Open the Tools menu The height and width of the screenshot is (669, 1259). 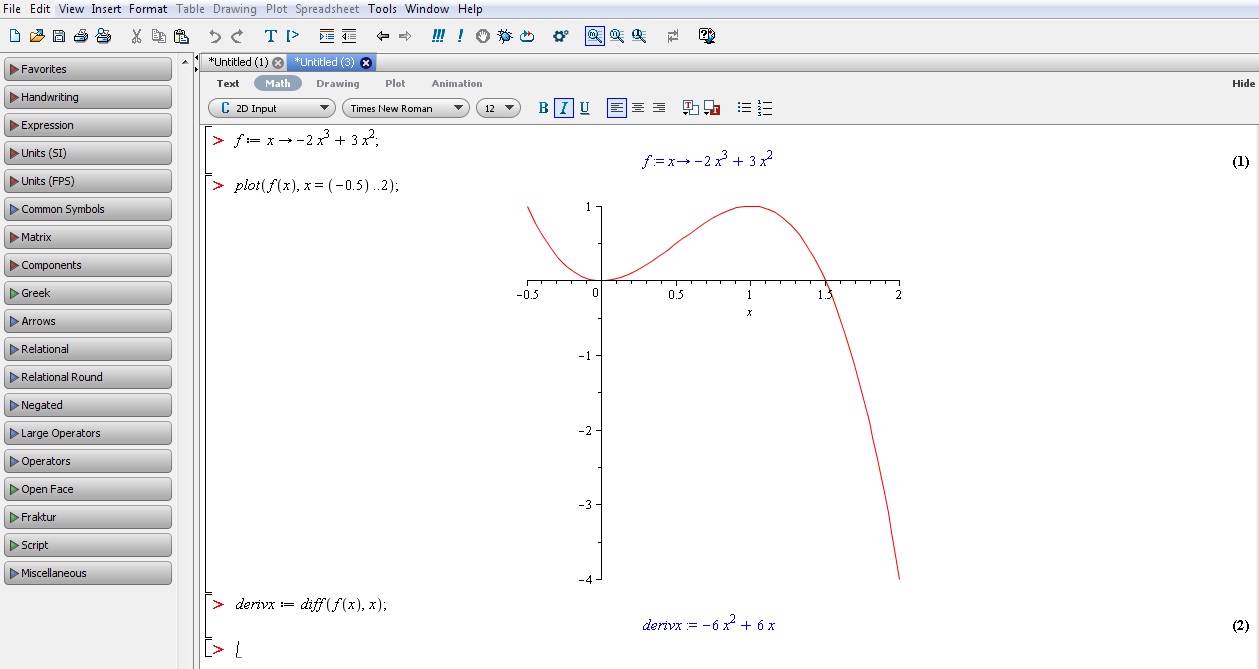coord(381,8)
